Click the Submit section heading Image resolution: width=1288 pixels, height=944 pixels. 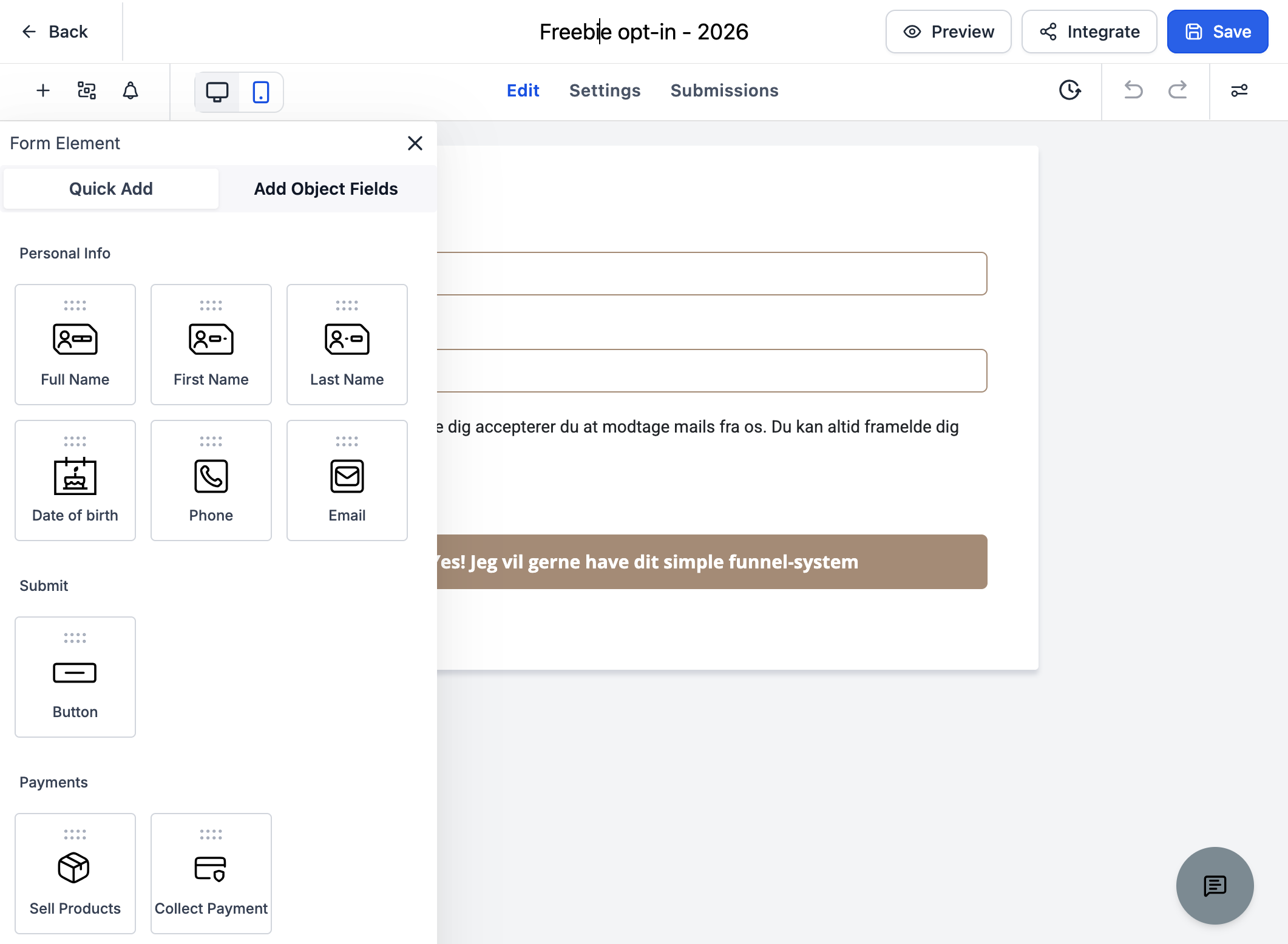44,585
